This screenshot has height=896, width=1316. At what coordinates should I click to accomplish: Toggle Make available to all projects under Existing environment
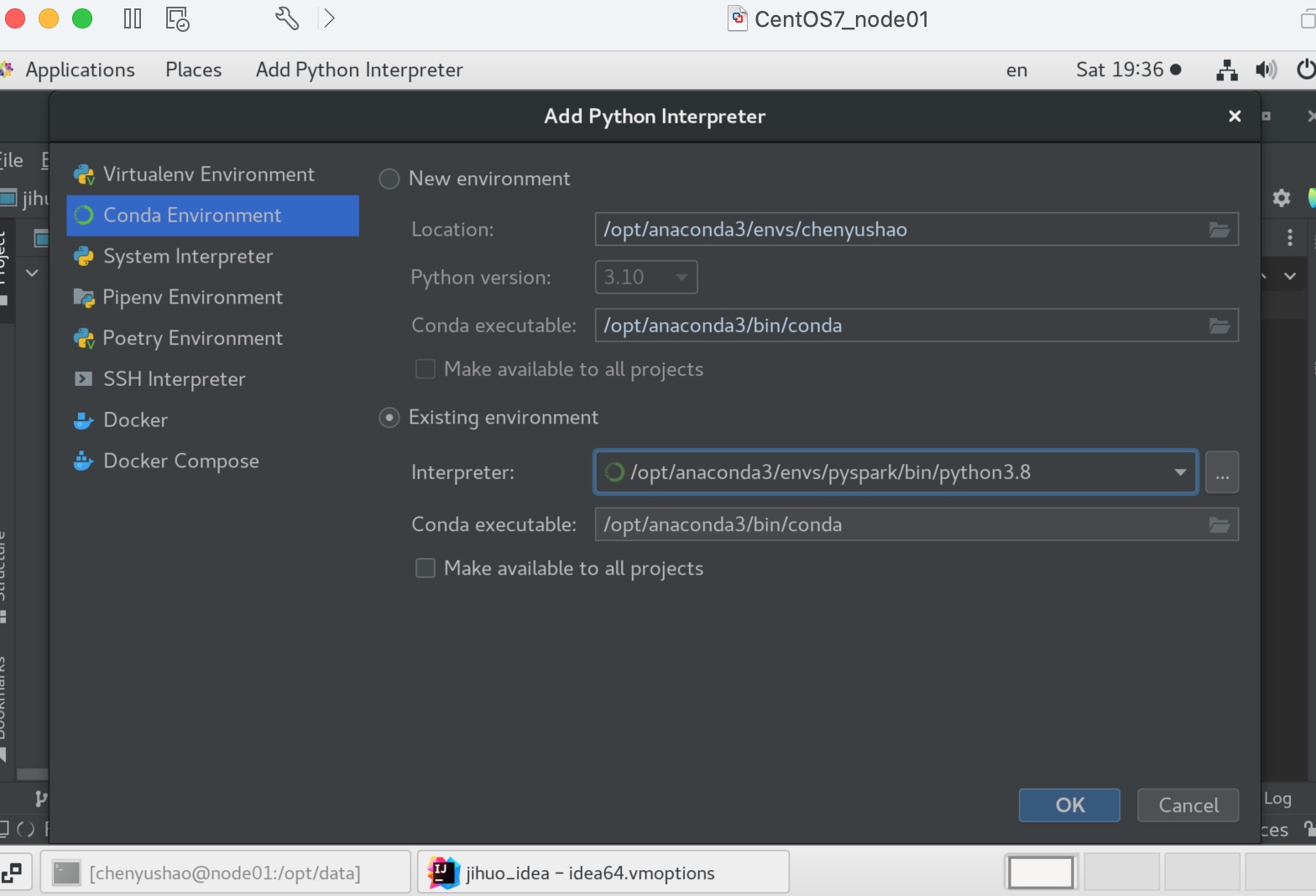pos(426,568)
